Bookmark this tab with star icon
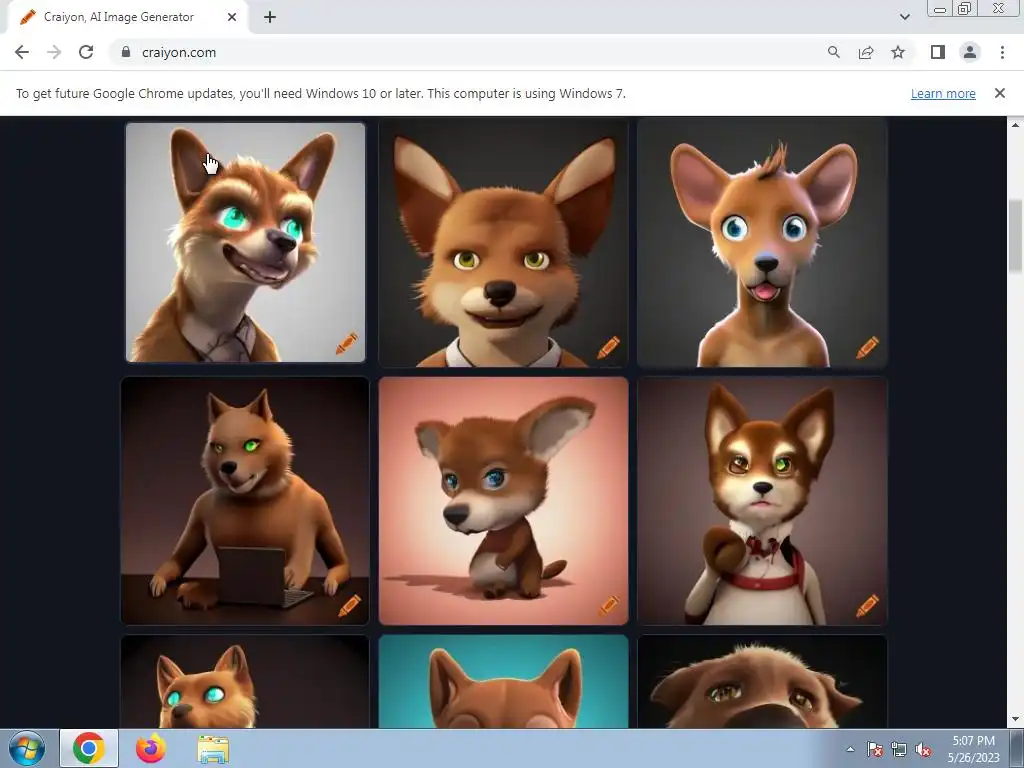The width and height of the screenshot is (1024, 768). 898,52
